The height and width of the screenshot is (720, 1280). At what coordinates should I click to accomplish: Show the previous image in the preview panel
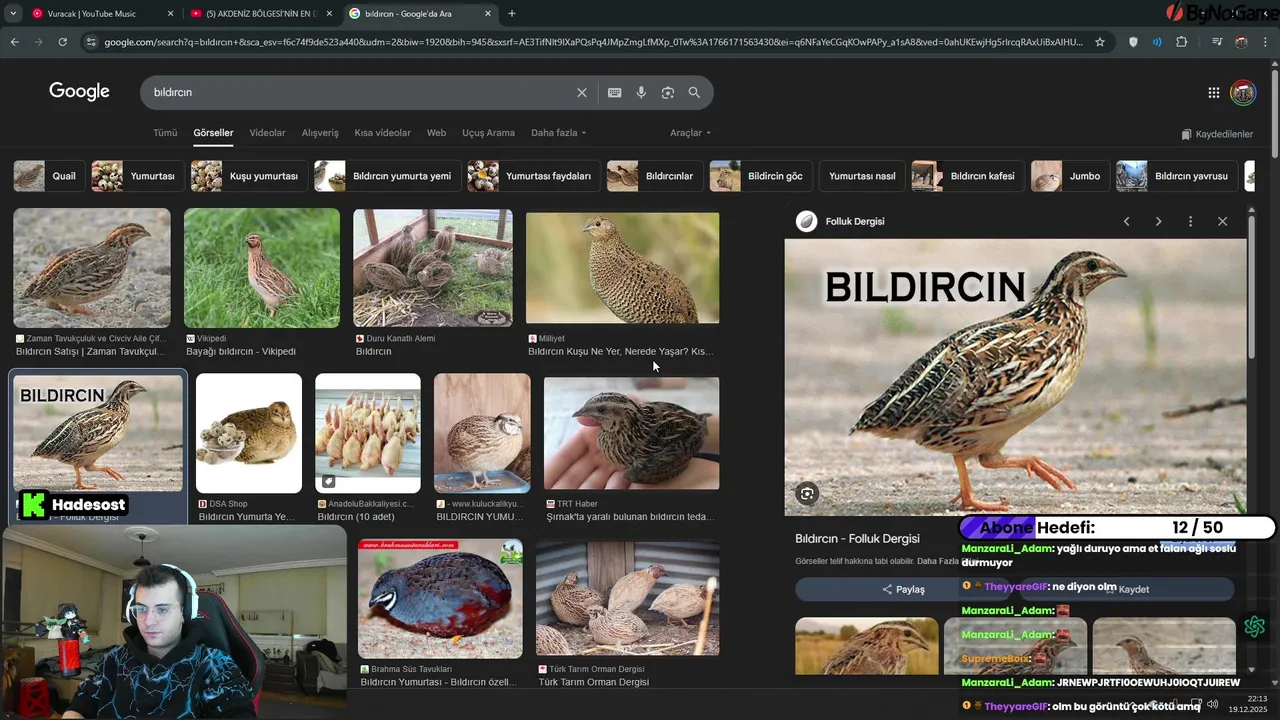point(1126,221)
